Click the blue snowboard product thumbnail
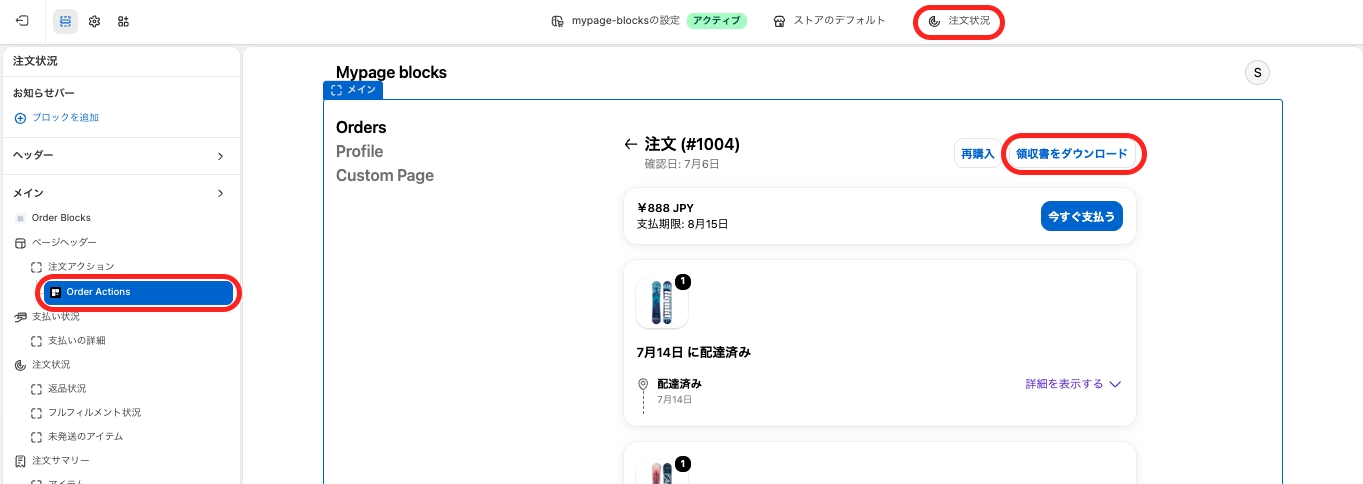This screenshot has height=484, width=1363. point(662,302)
